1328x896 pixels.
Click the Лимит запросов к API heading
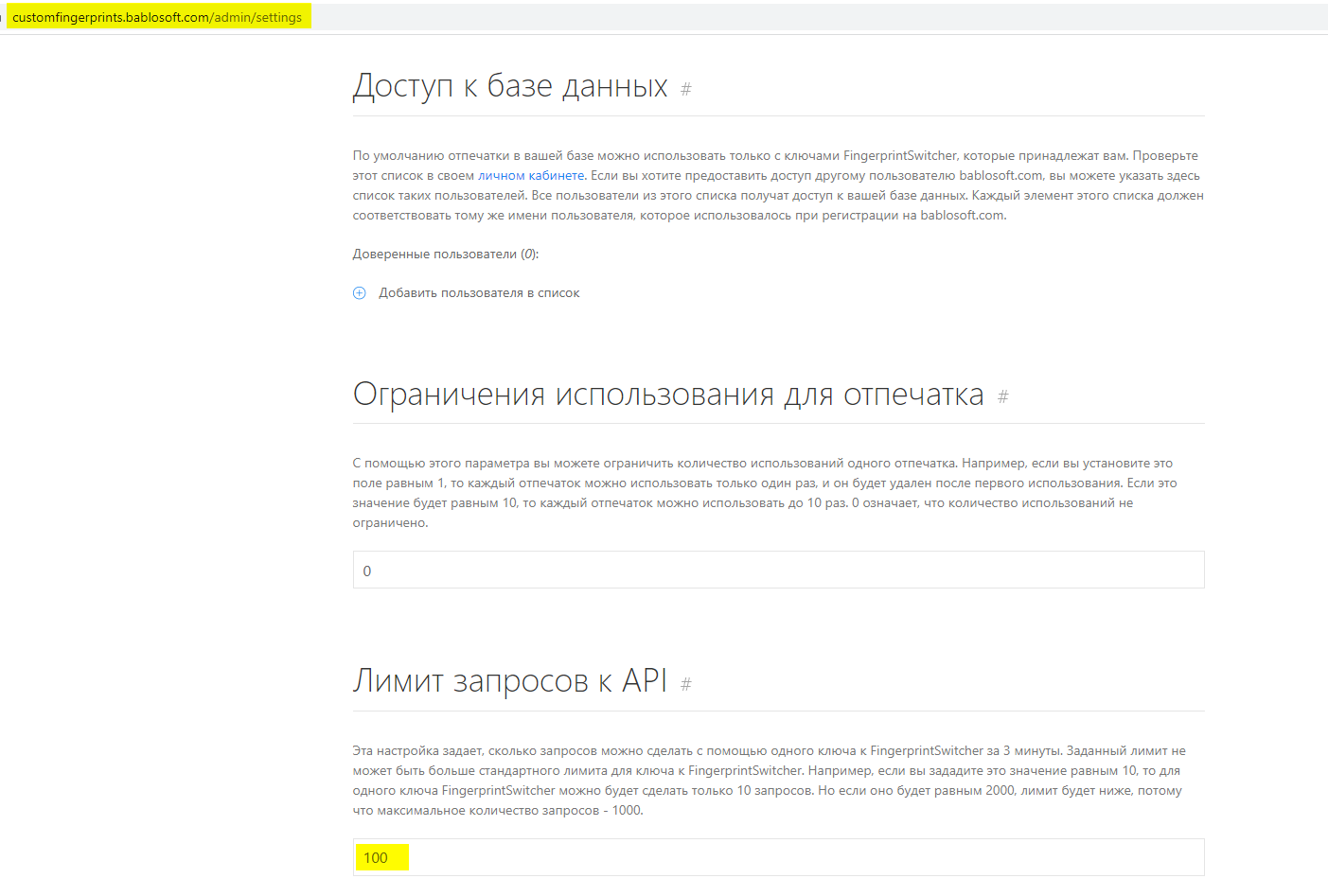point(510,681)
